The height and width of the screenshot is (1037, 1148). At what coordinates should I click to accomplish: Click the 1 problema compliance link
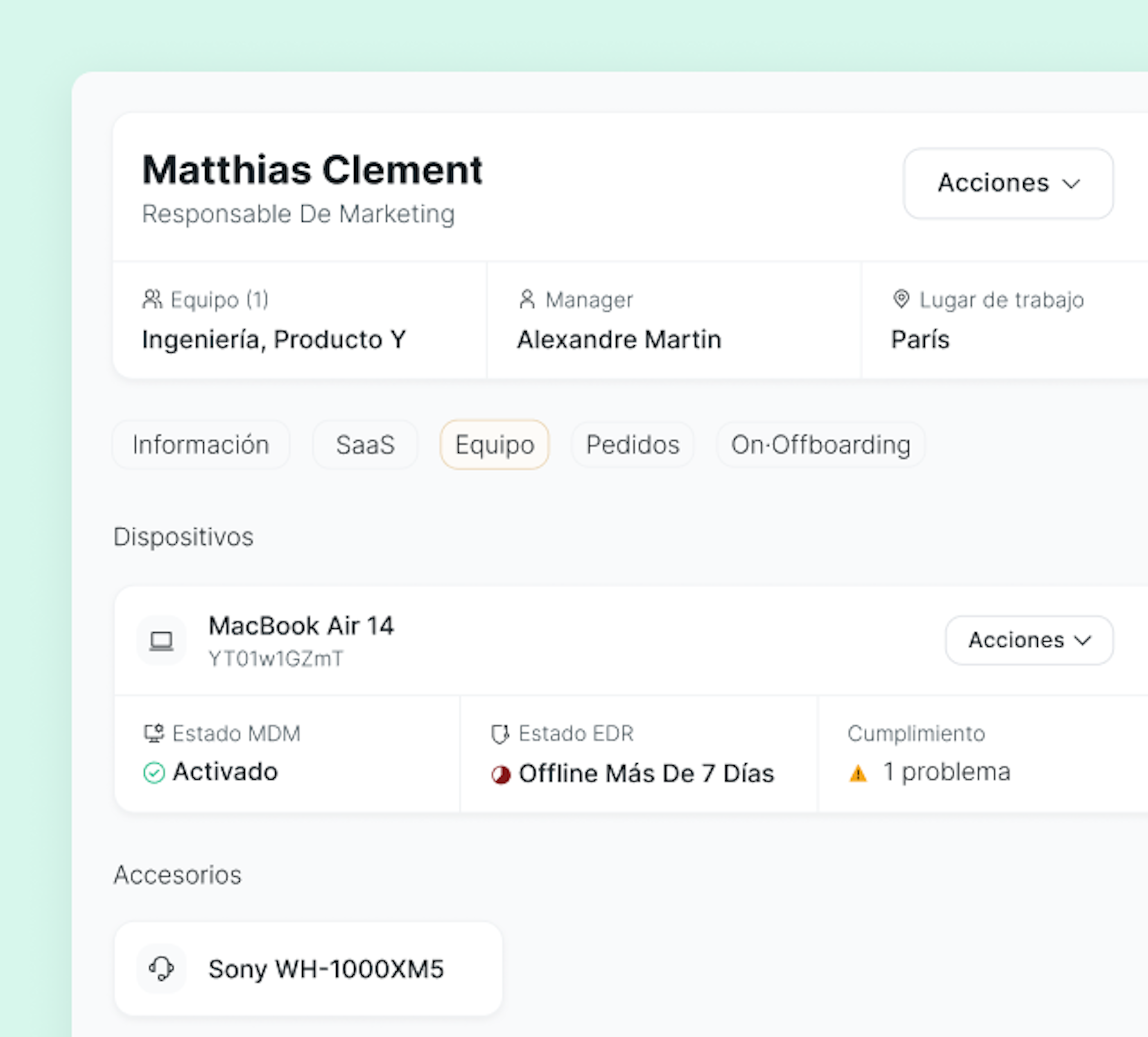(946, 772)
